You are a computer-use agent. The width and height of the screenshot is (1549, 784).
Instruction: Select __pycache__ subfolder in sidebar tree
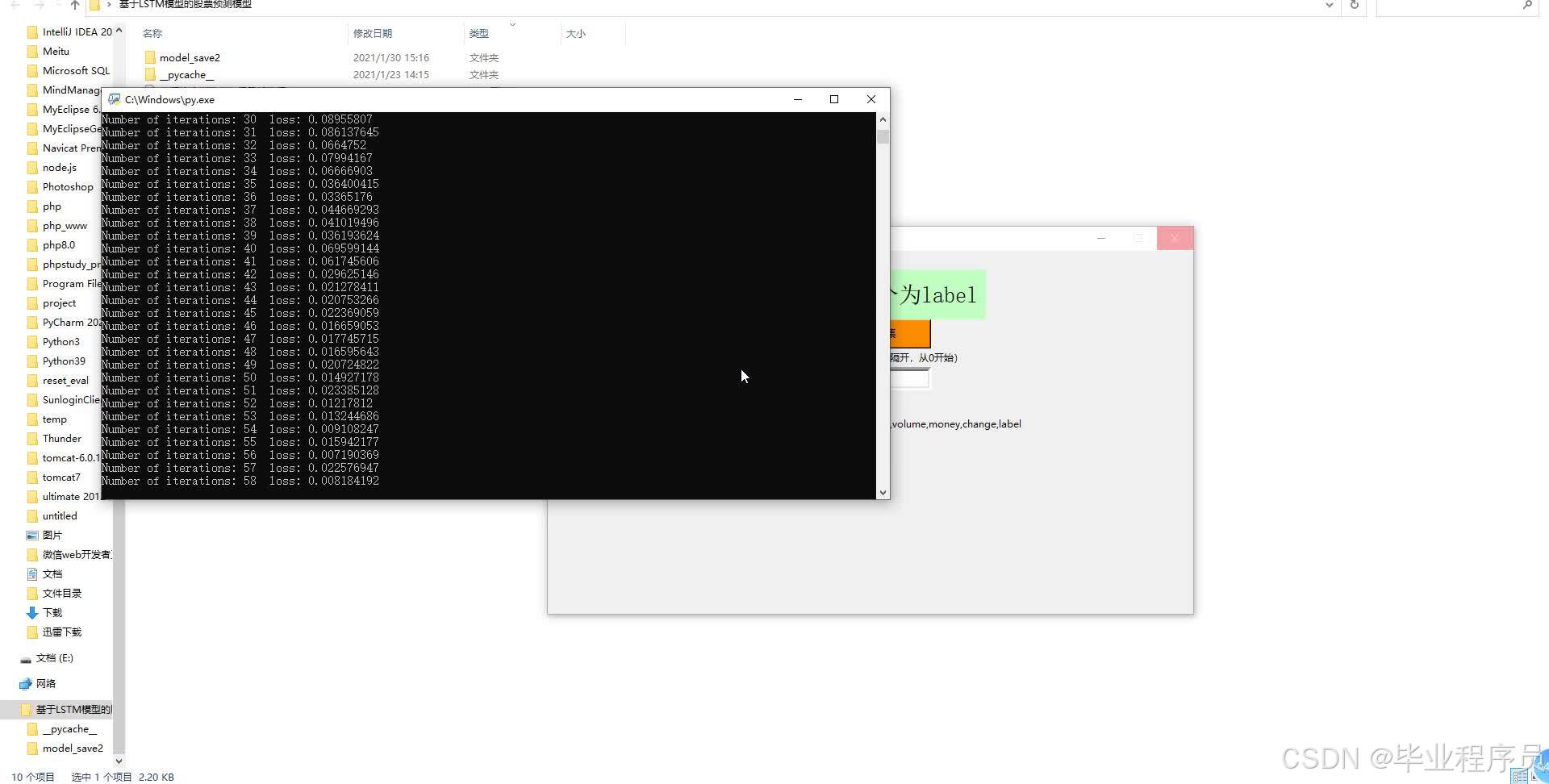click(x=62, y=729)
